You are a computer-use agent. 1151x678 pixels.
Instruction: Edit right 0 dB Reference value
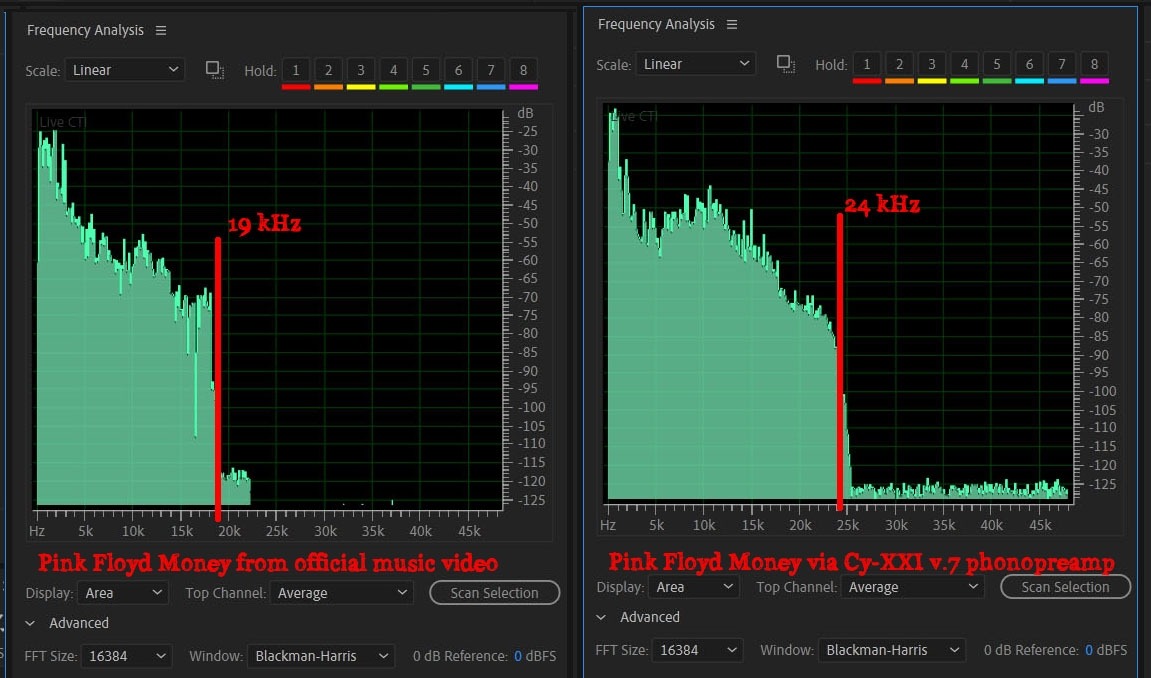coord(1089,650)
